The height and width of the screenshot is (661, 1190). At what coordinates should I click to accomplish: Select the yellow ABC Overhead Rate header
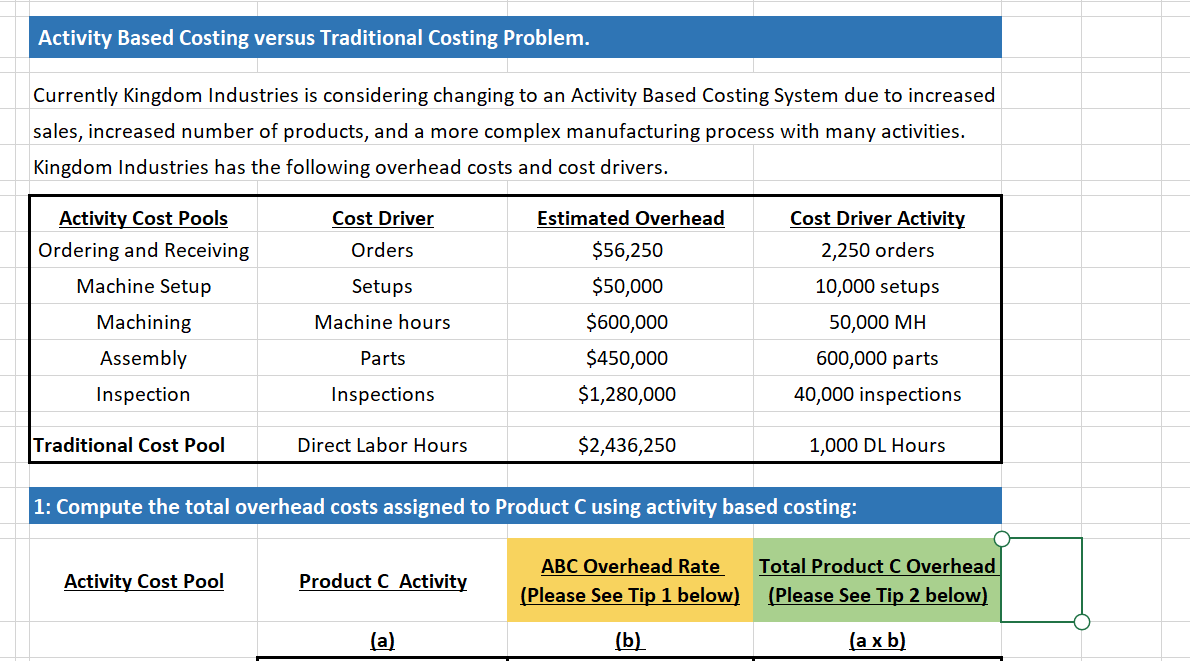(630, 580)
